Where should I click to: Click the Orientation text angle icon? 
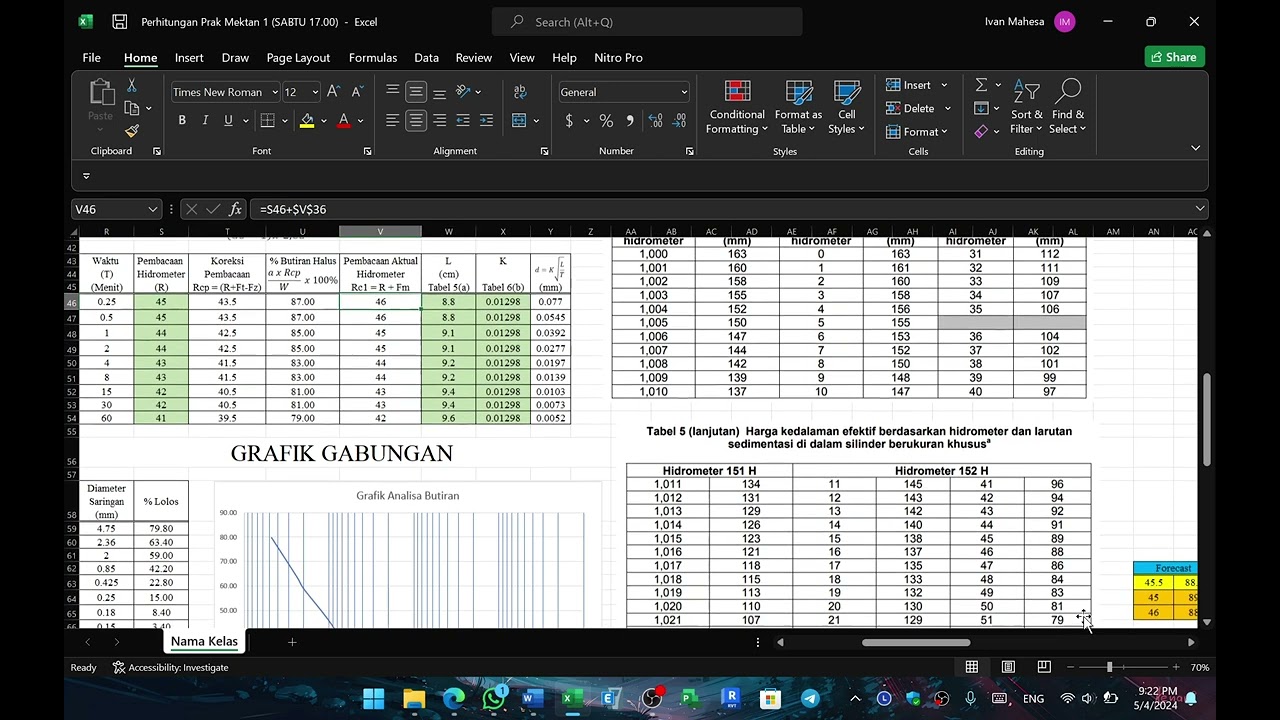pos(463,92)
